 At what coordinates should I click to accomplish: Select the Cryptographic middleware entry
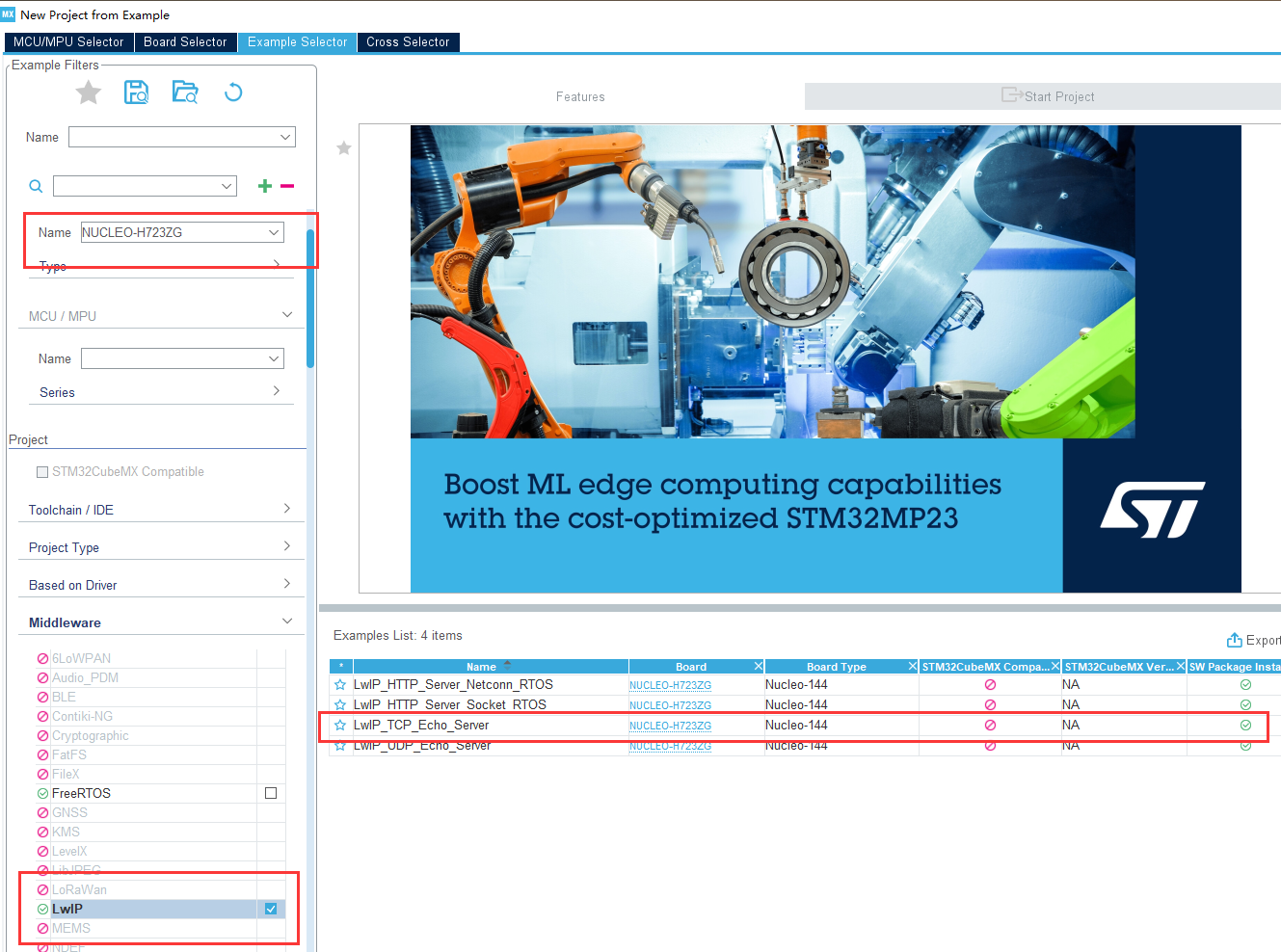coord(91,736)
